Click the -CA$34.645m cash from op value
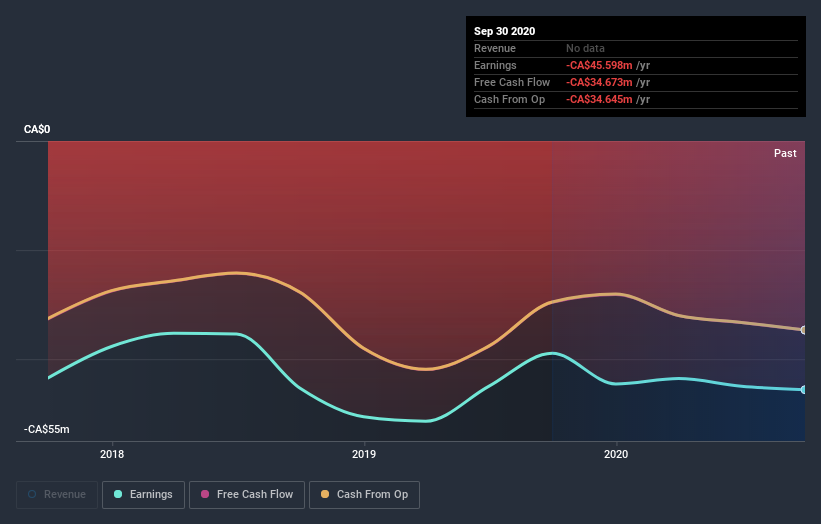Viewport: 821px width, 524px height. coord(599,99)
